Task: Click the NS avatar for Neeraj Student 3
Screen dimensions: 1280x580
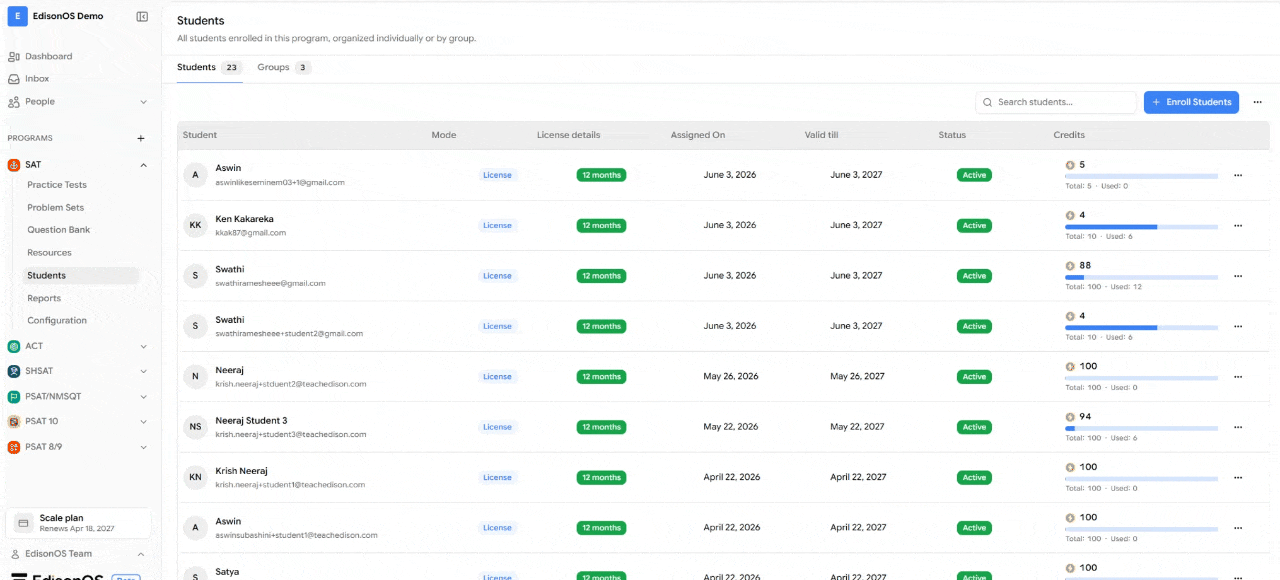Action: point(195,427)
